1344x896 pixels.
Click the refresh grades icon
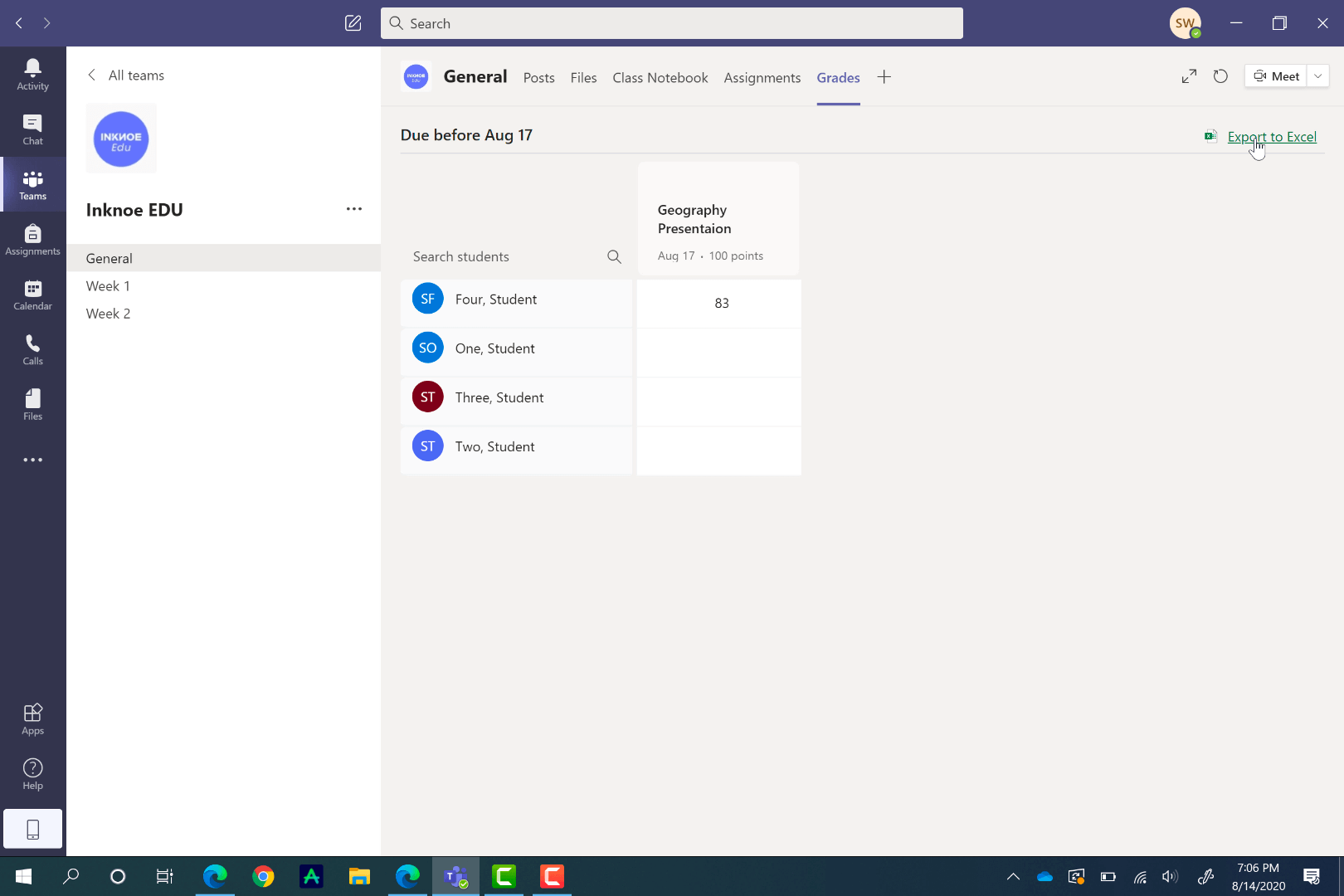pos(1220,75)
